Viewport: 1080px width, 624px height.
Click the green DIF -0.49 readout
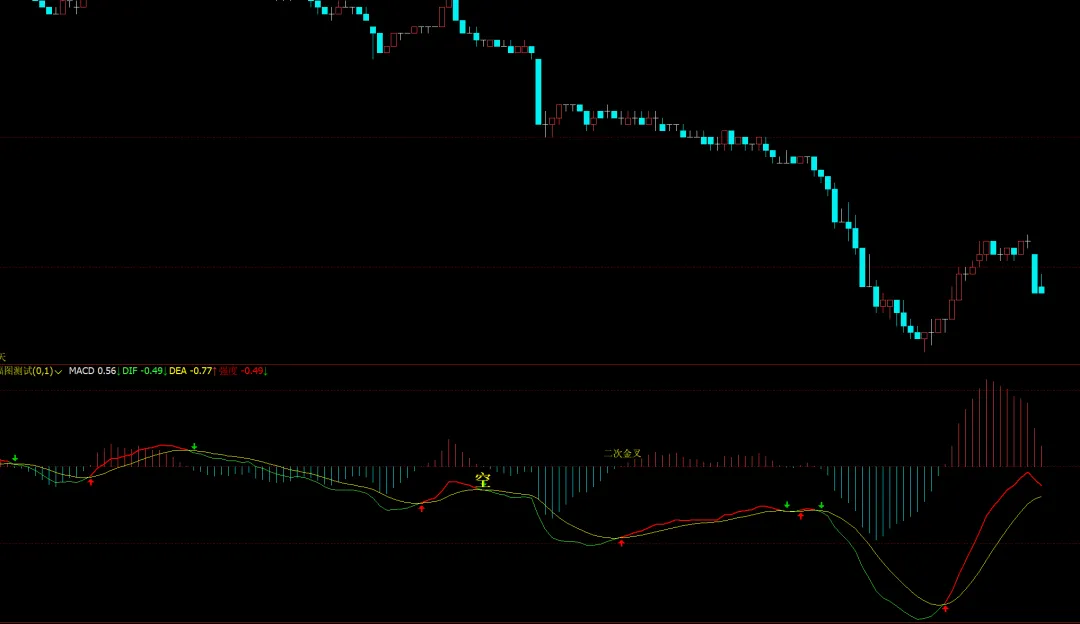[x=144, y=371]
